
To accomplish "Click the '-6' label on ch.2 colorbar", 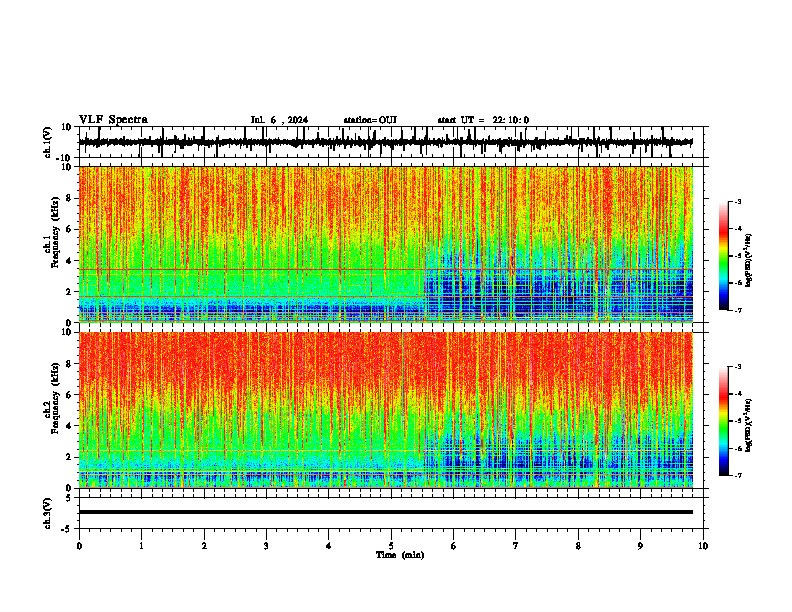I will pos(738,448).
